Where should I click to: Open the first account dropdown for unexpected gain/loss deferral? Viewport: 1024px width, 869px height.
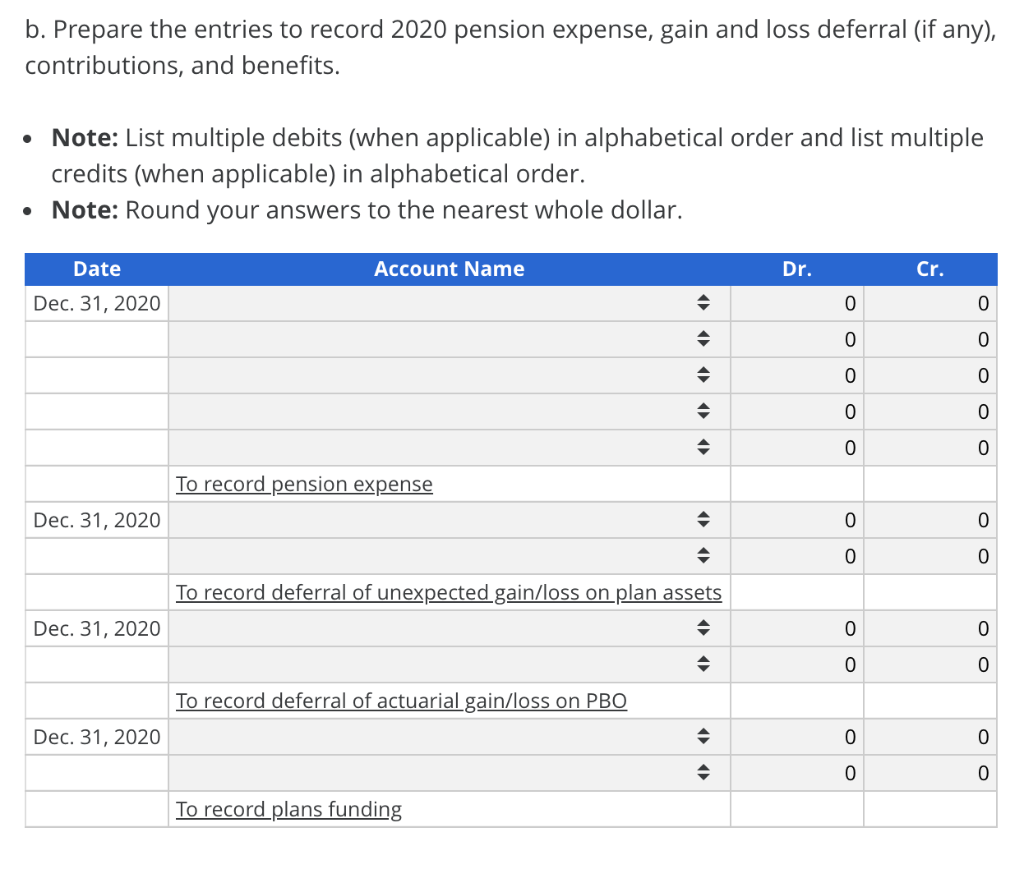click(x=704, y=520)
